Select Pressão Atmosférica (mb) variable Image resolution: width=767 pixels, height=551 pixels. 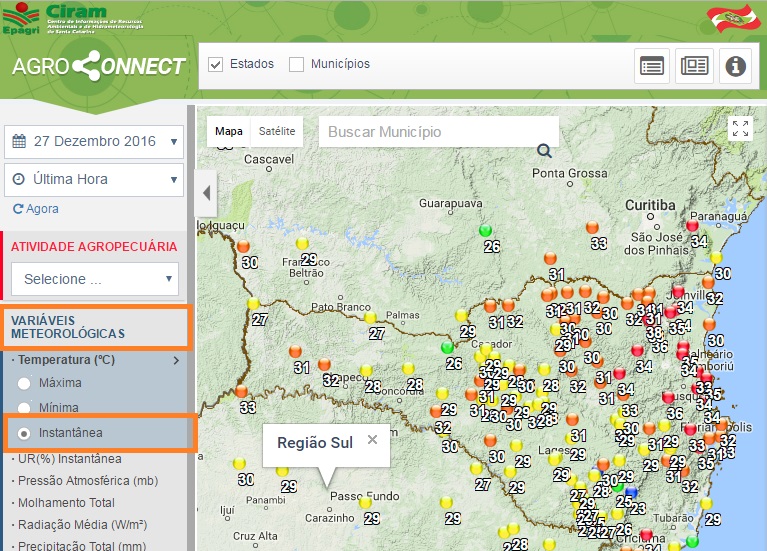tap(88, 481)
